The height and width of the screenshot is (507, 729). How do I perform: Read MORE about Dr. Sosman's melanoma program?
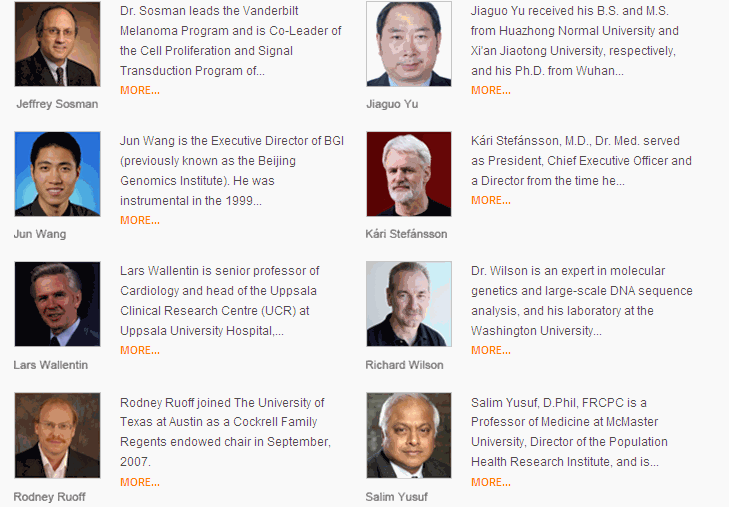(x=140, y=90)
